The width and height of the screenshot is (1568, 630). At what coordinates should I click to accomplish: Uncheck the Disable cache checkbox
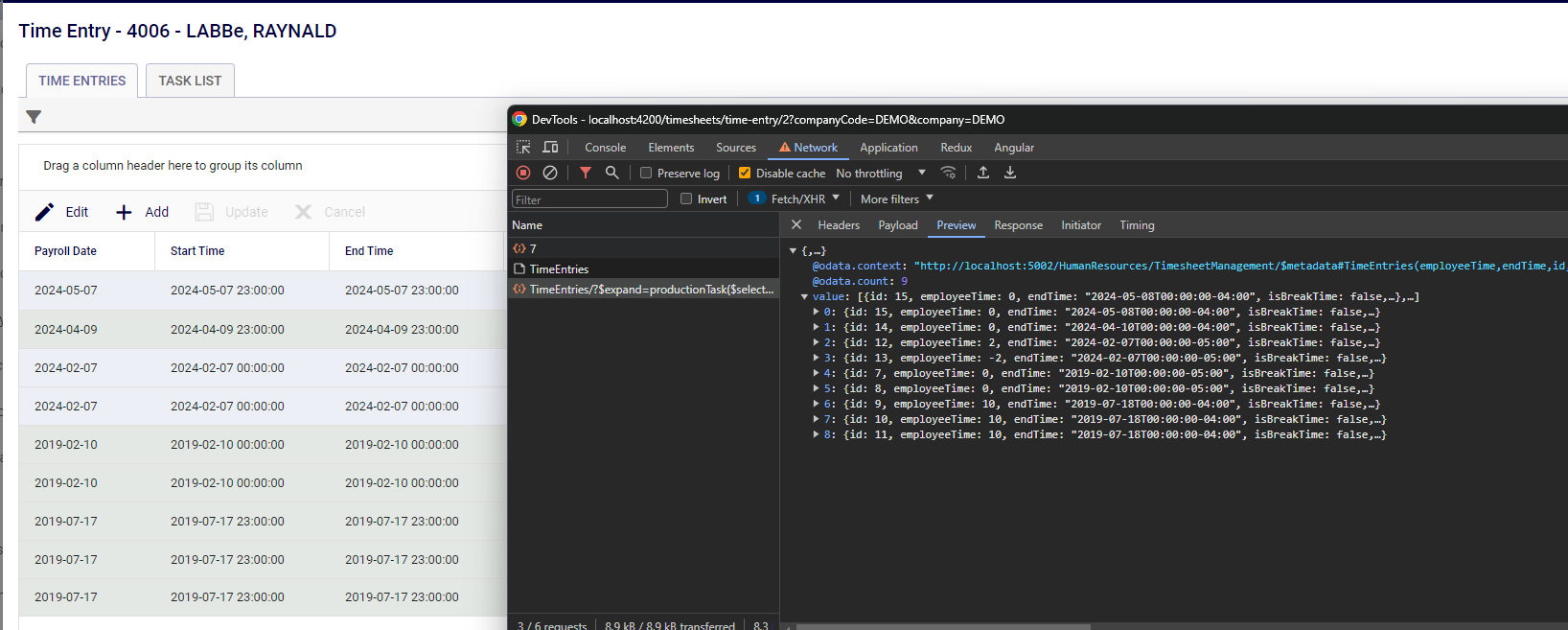pos(745,174)
